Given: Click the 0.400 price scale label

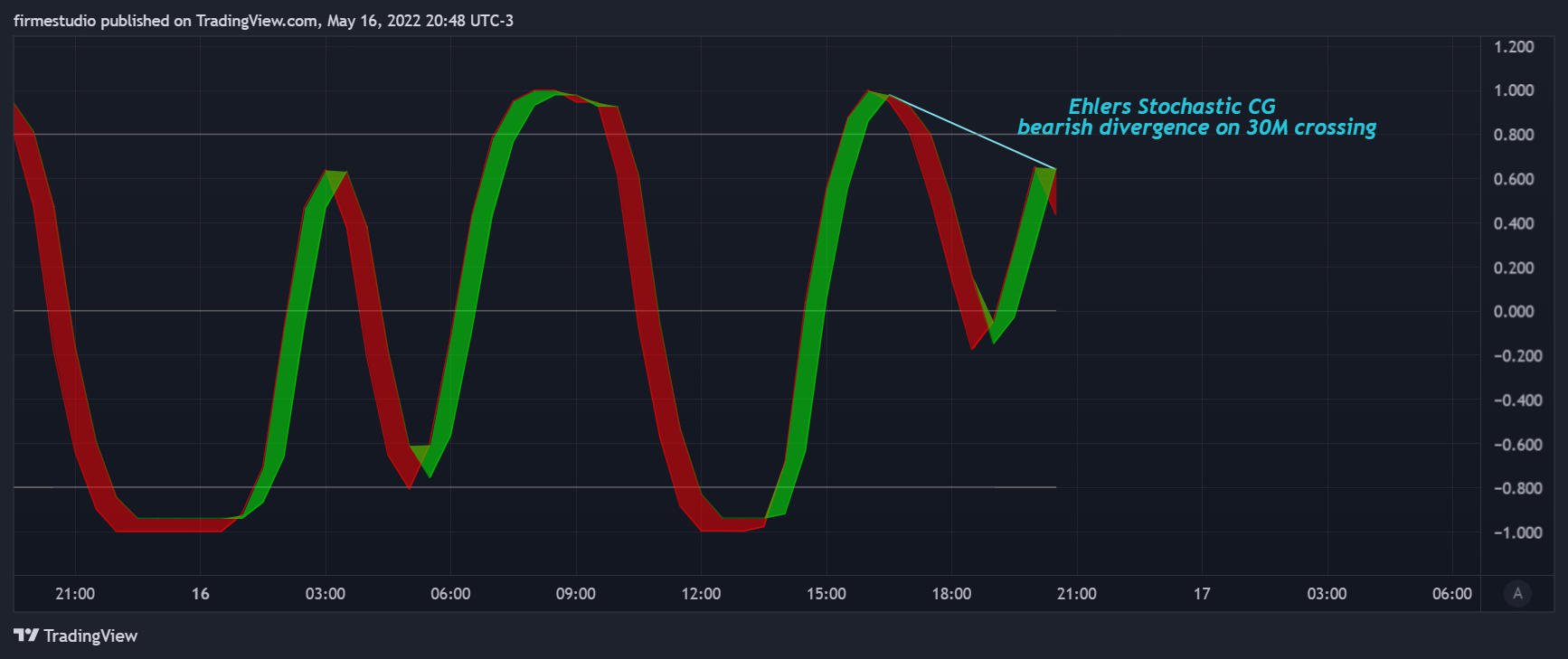Looking at the screenshot, I should coord(1514,223).
